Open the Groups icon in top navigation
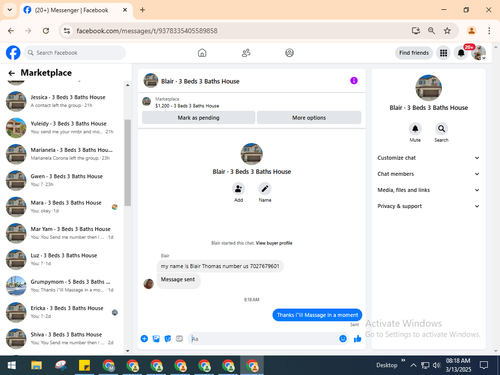This screenshot has width=500, height=375. tap(289, 53)
